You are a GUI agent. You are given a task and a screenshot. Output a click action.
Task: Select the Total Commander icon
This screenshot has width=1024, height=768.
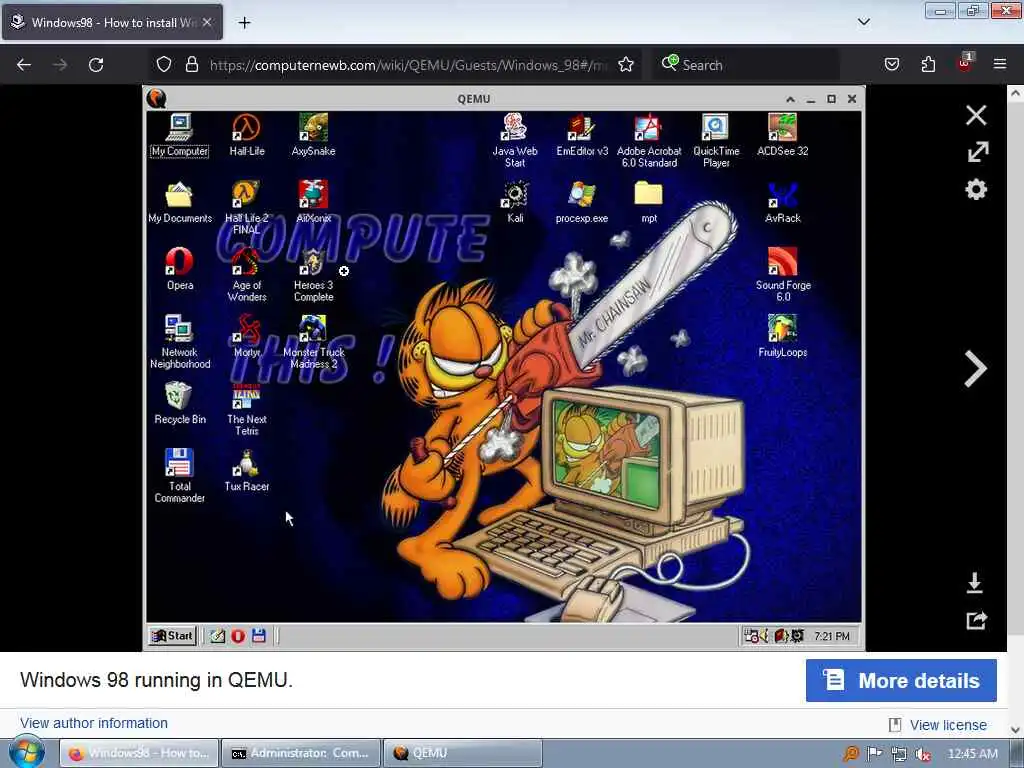[180, 476]
